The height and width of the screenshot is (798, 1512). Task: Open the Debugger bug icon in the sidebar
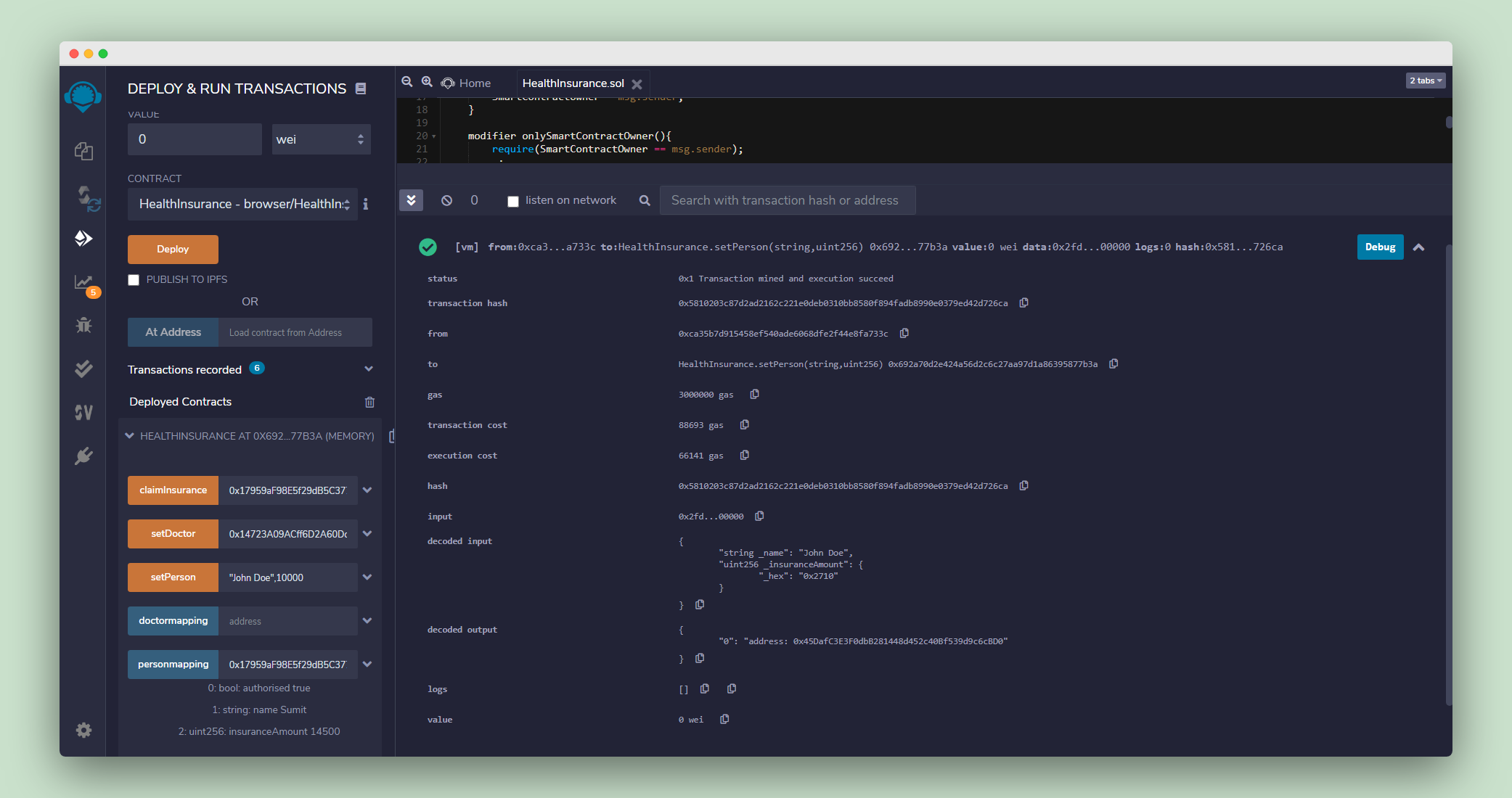pyautogui.click(x=83, y=325)
